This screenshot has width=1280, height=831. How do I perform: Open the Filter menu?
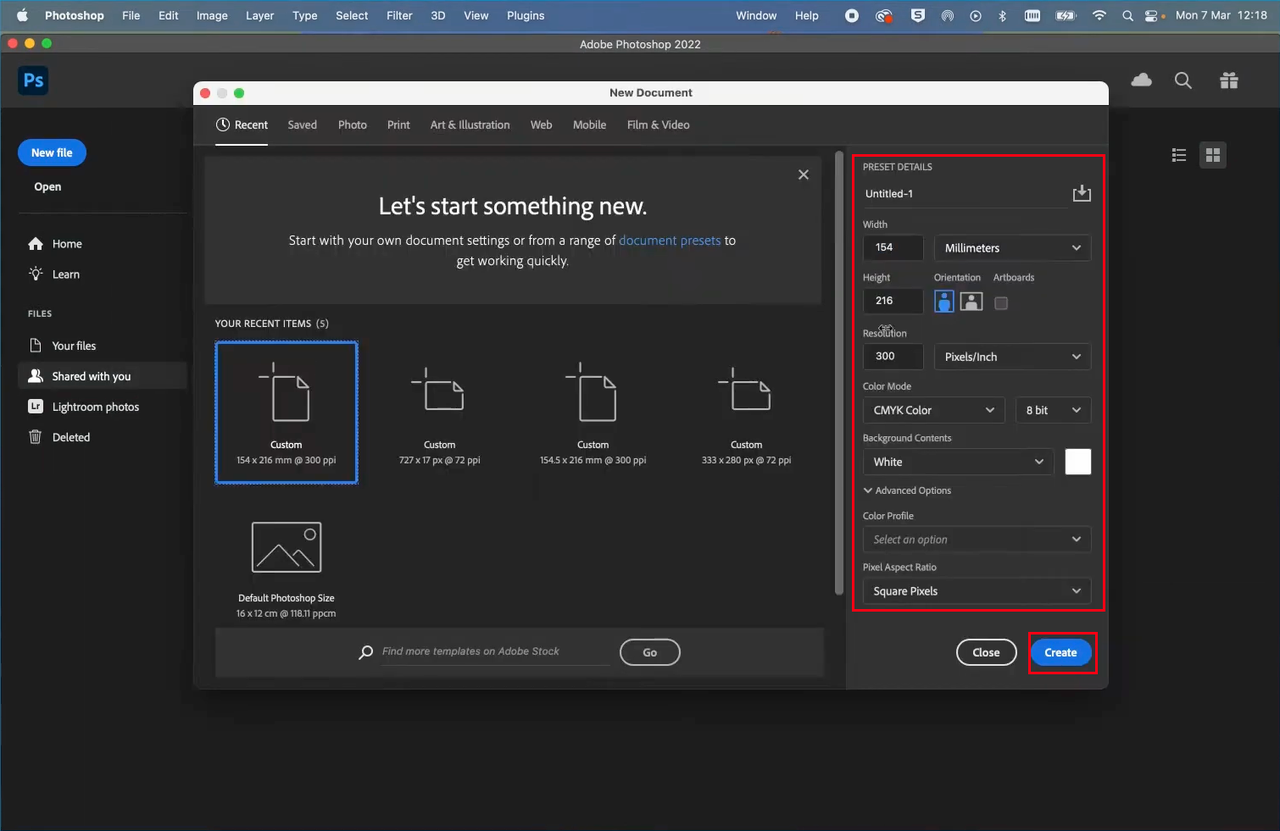pyautogui.click(x=399, y=15)
